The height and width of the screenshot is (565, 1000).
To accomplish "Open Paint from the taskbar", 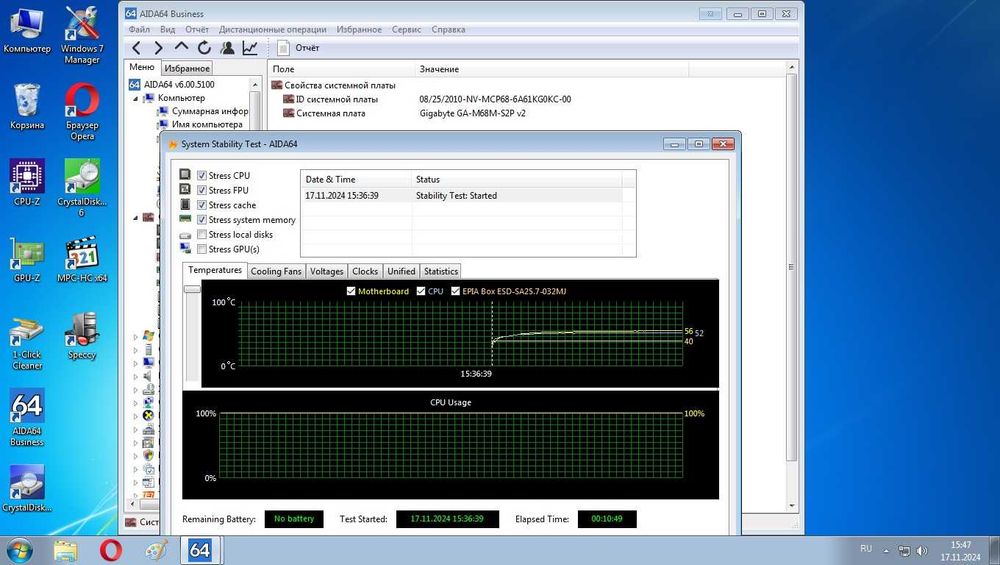I will point(156,550).
